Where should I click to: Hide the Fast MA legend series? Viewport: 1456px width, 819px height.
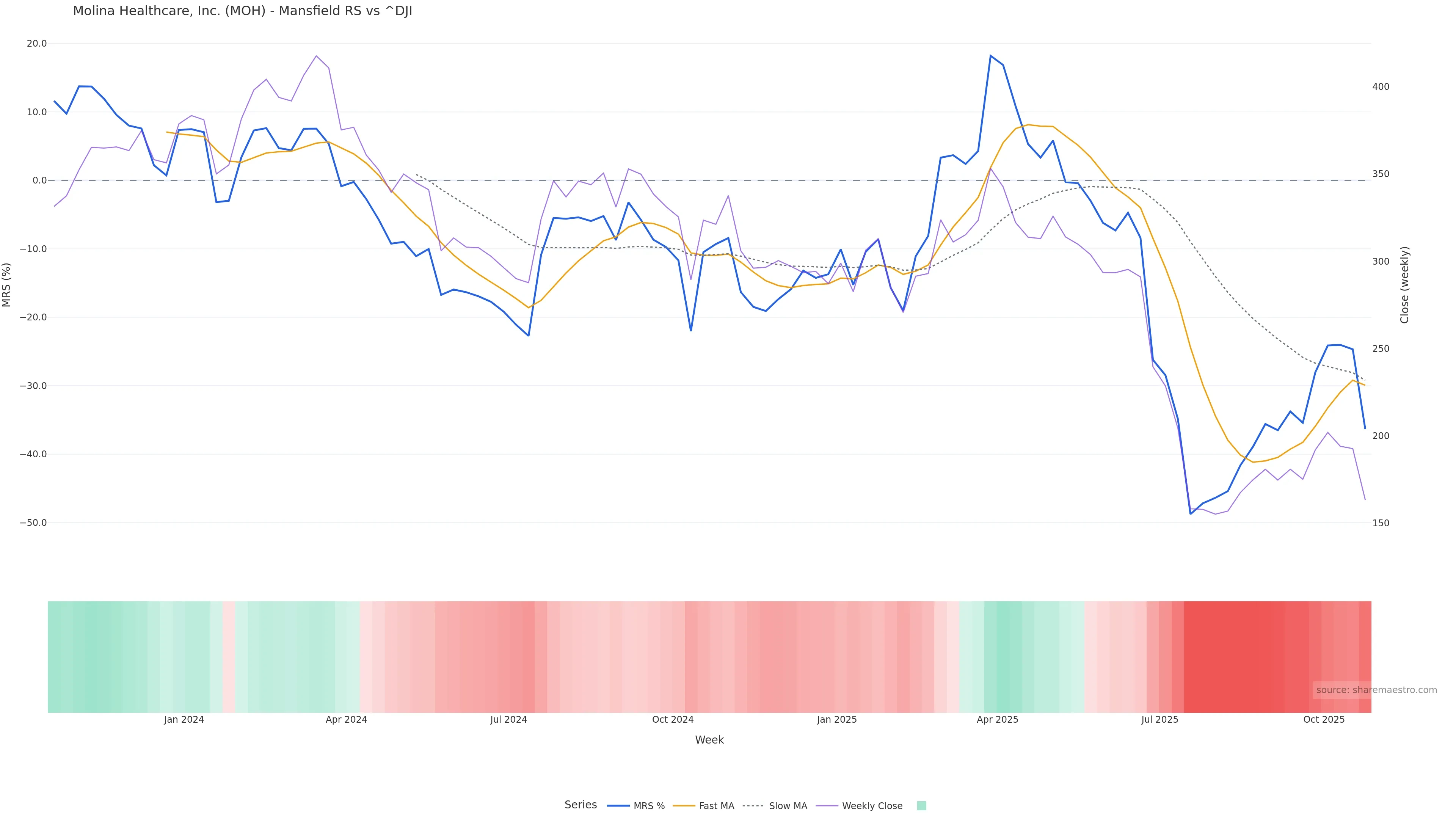pyautogui.click(x=716, y=806)
